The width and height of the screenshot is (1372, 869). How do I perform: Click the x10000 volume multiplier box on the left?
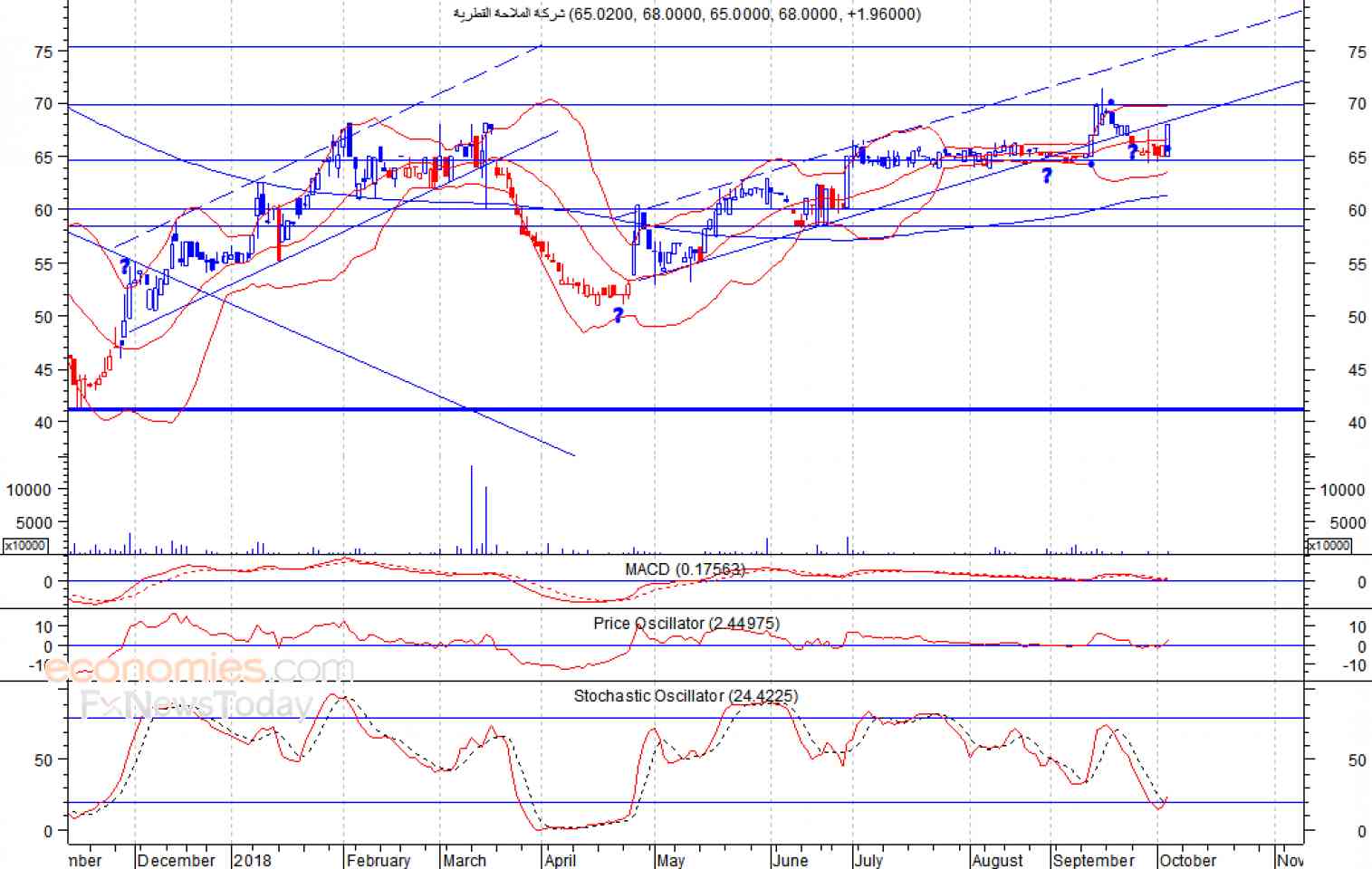pos(25,545)
